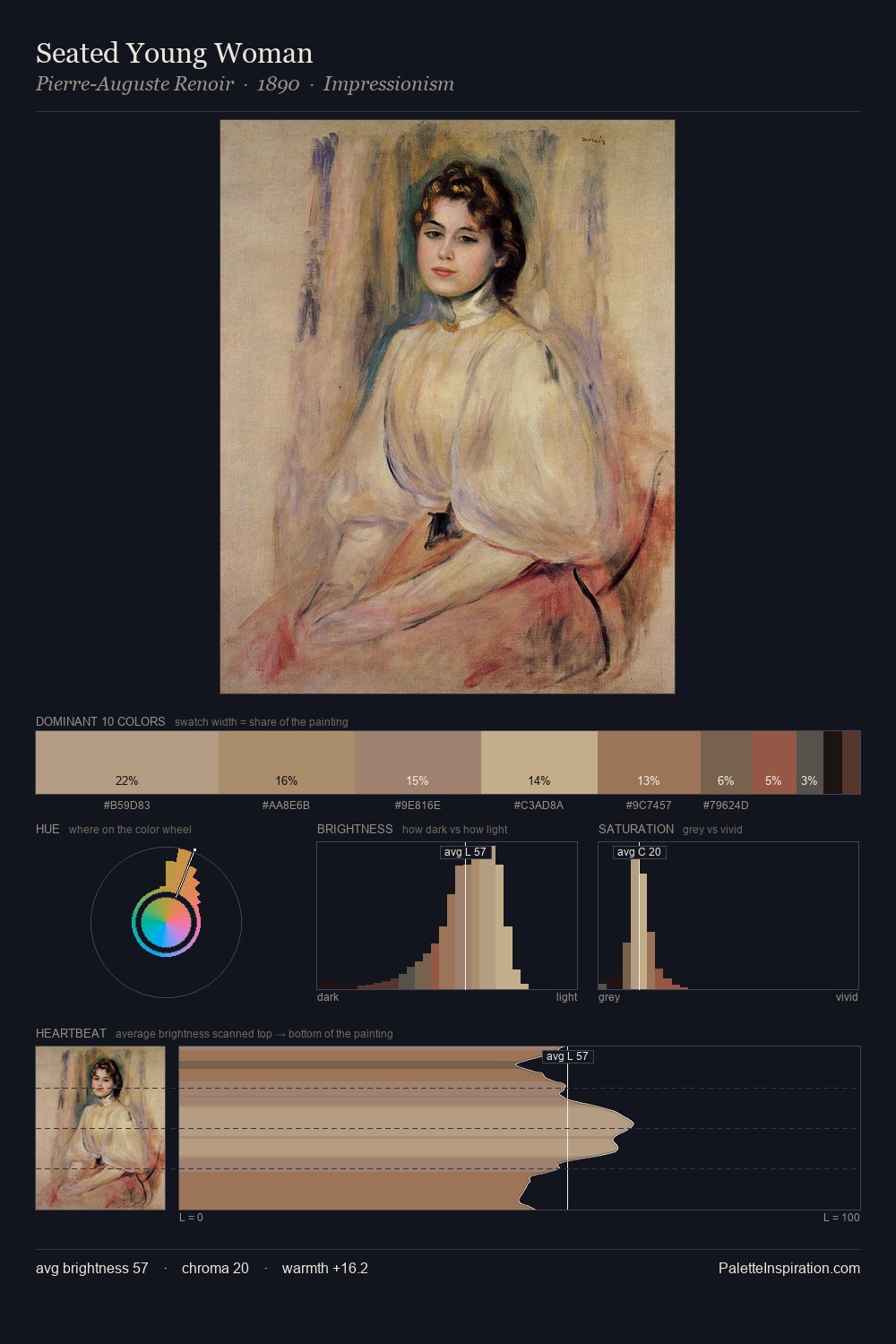896x1344 pixels.
Task: Select the 14% color swatch
Action: (x=539, y=762)
